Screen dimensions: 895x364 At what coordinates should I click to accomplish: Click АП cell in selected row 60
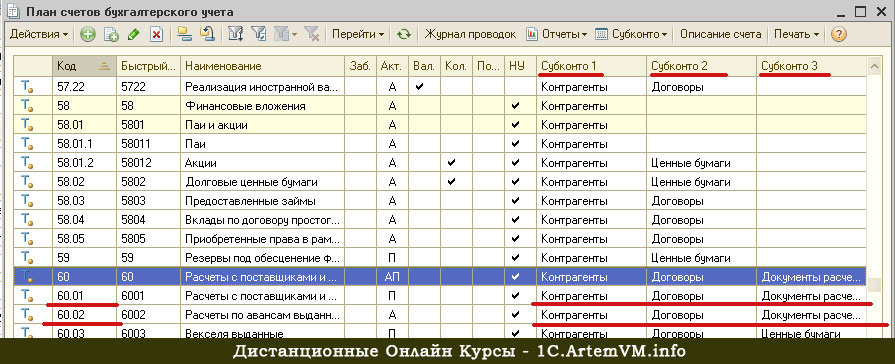392,277
